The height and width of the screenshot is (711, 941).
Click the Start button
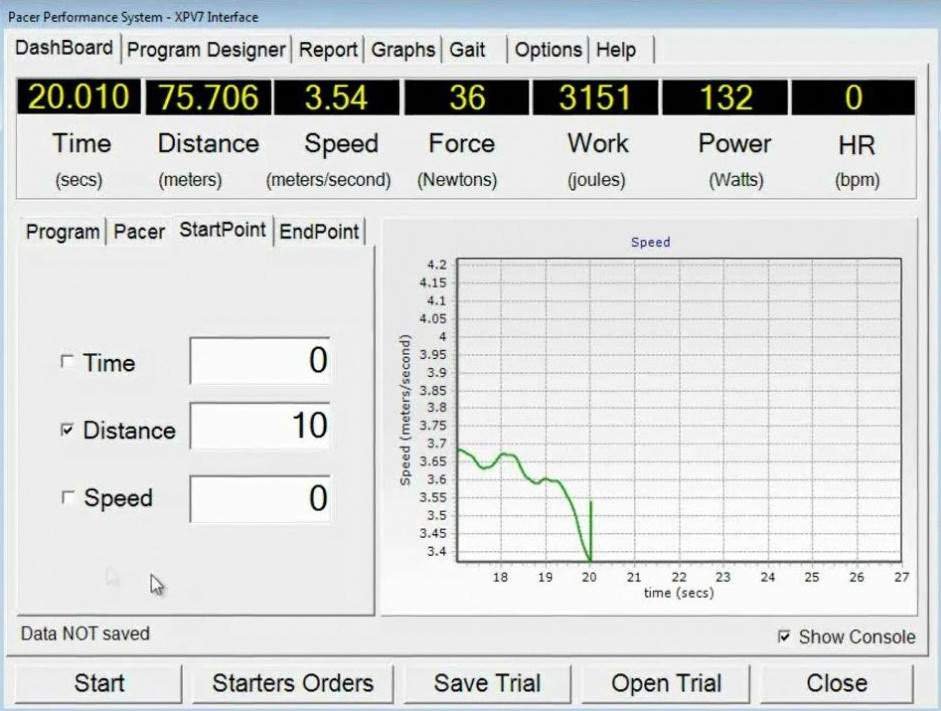(99, 683)
